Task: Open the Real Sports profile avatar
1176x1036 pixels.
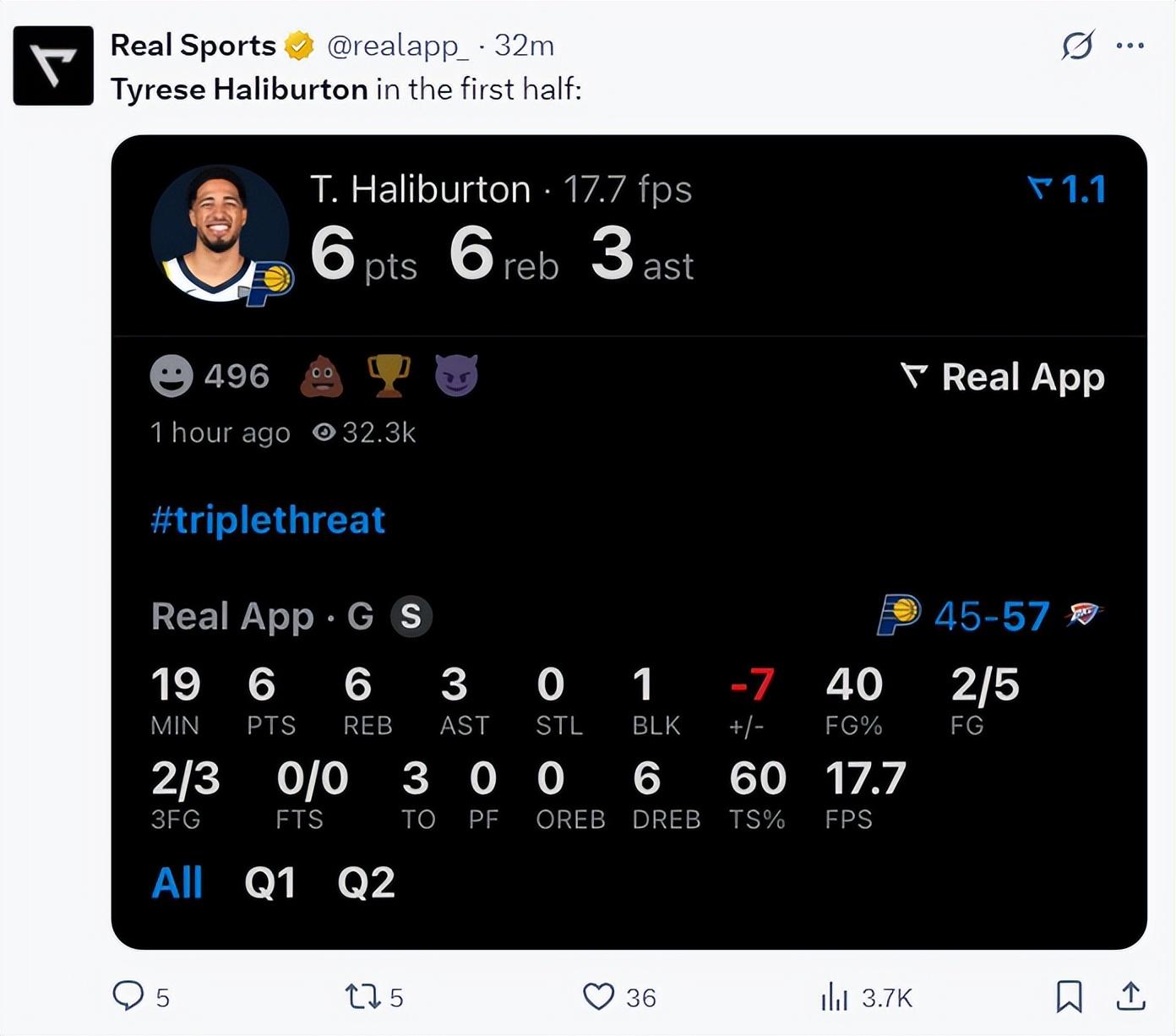Action: (x=53, y=66)
